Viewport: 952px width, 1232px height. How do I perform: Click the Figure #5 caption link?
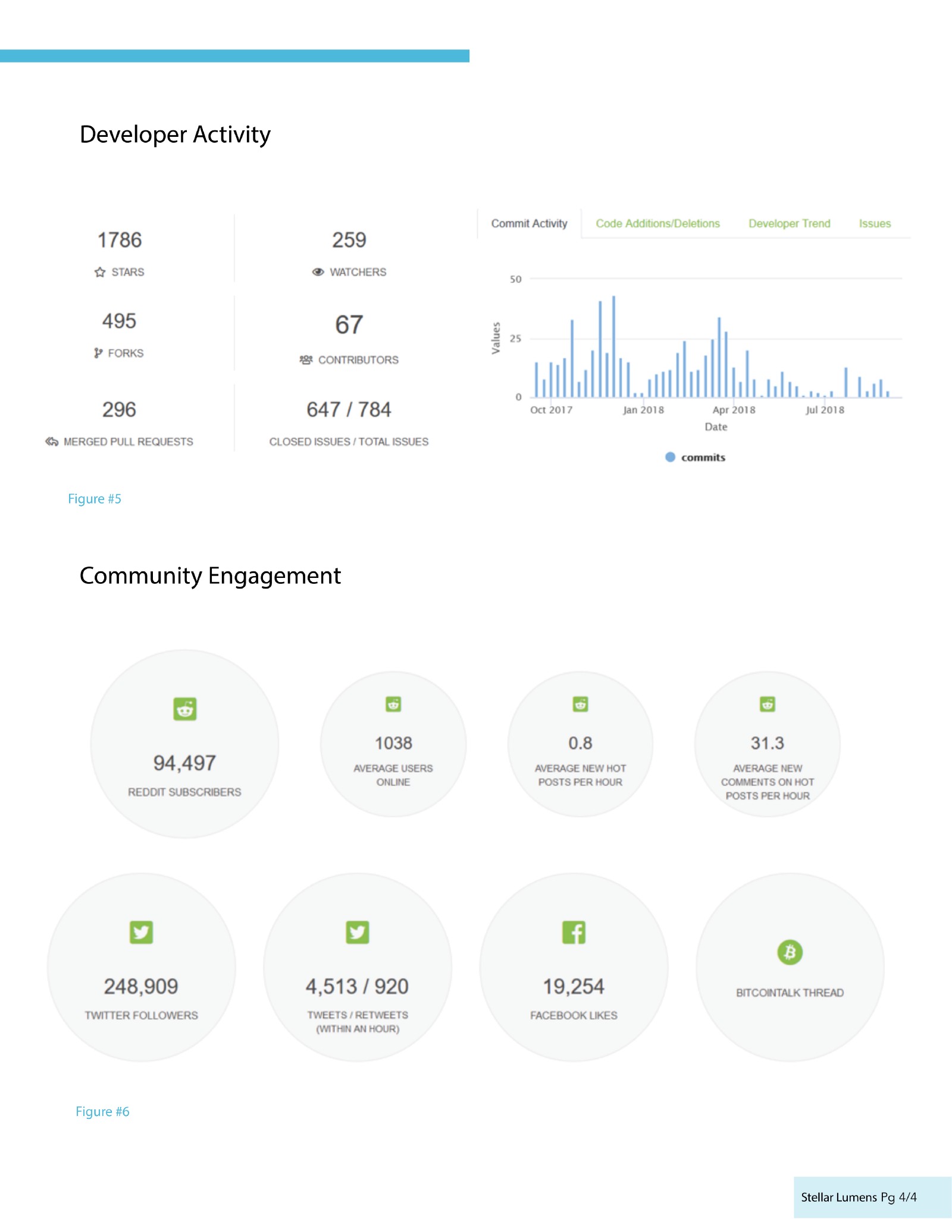click(95, 499)
